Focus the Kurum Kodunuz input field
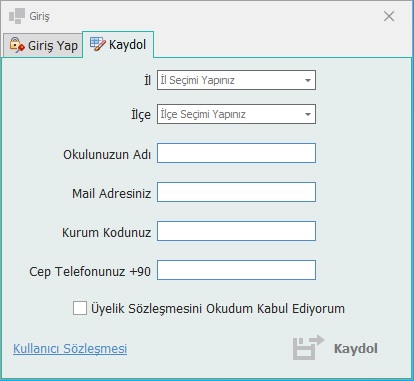The height and width of the screenshot is (381, 414). click(x=236, y=231)
